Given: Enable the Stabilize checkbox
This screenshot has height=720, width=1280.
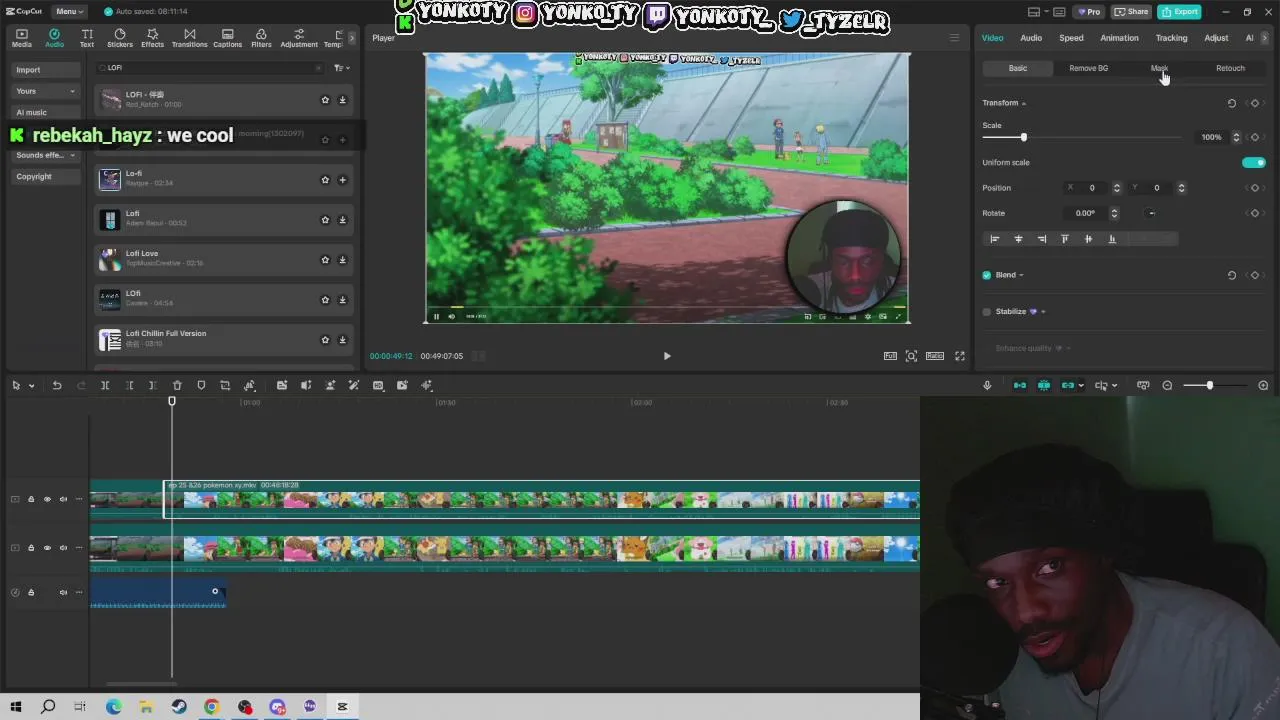Looking at the screenshot, I should [x=987, y=312].
